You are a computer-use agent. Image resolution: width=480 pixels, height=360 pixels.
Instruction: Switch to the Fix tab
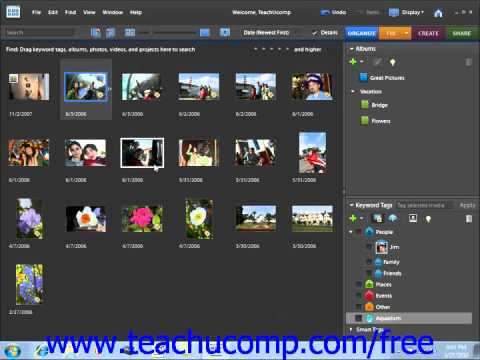point(391,33)
